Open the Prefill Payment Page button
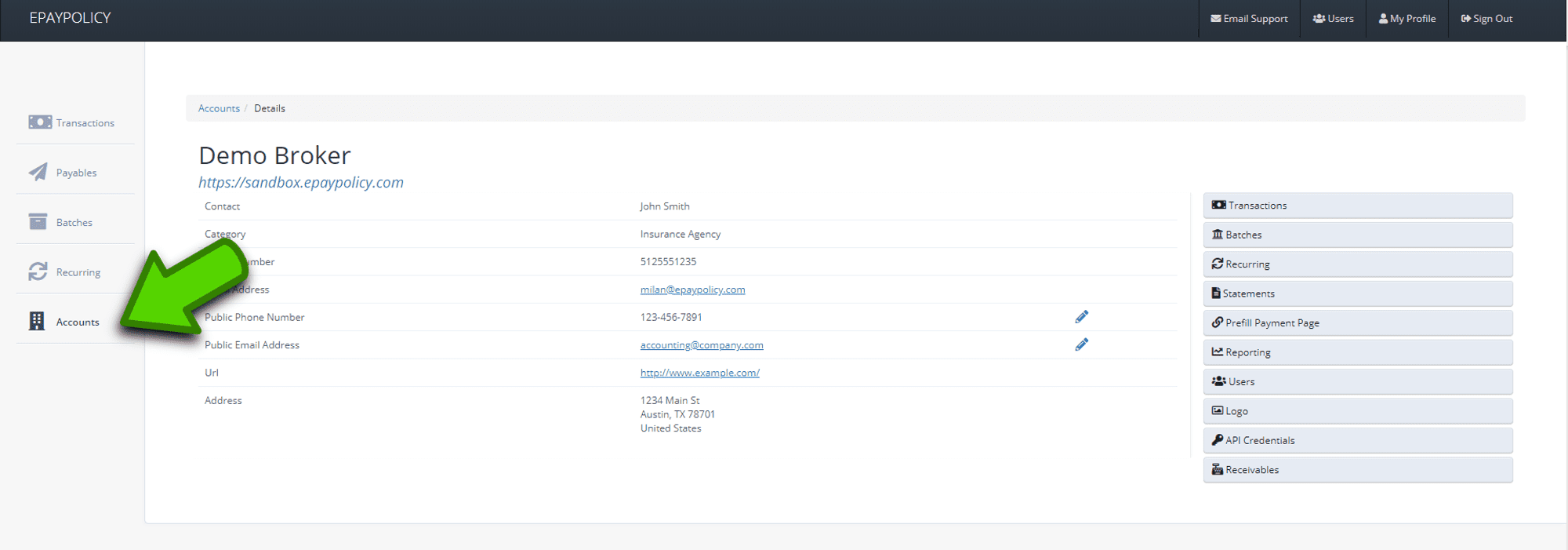 pos(1358,322)
